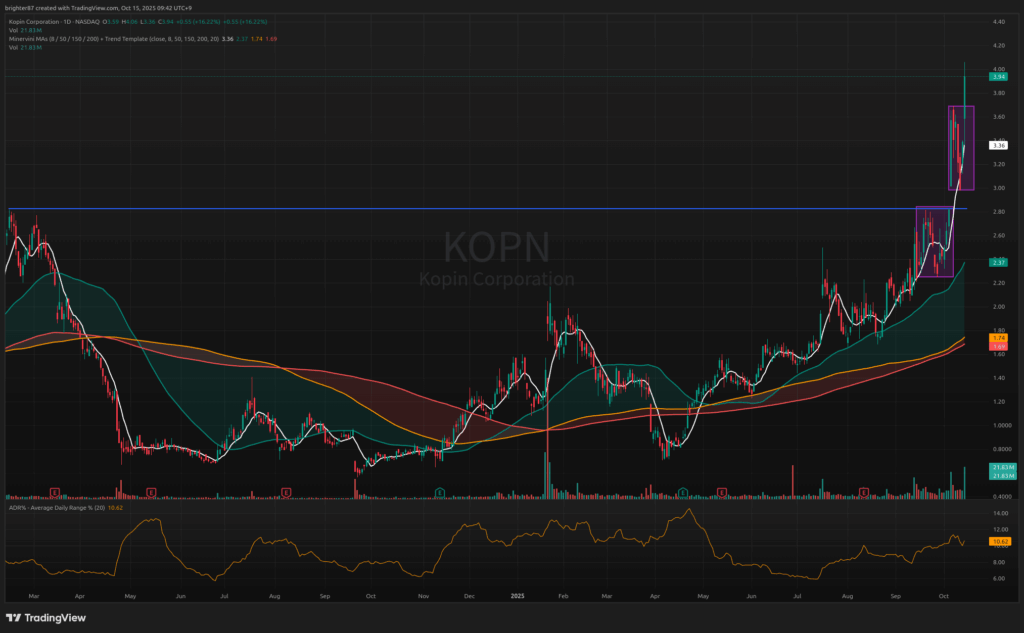Click the red earnings marker in mid-August 2024
The image size is (1024, 633).
[x=286, y=492]
